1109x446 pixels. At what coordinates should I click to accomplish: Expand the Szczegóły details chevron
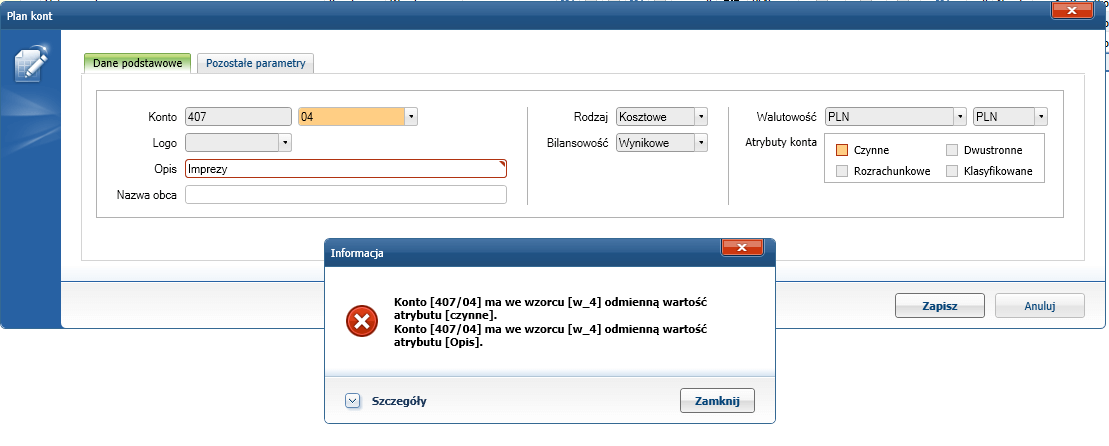(352, 401)
